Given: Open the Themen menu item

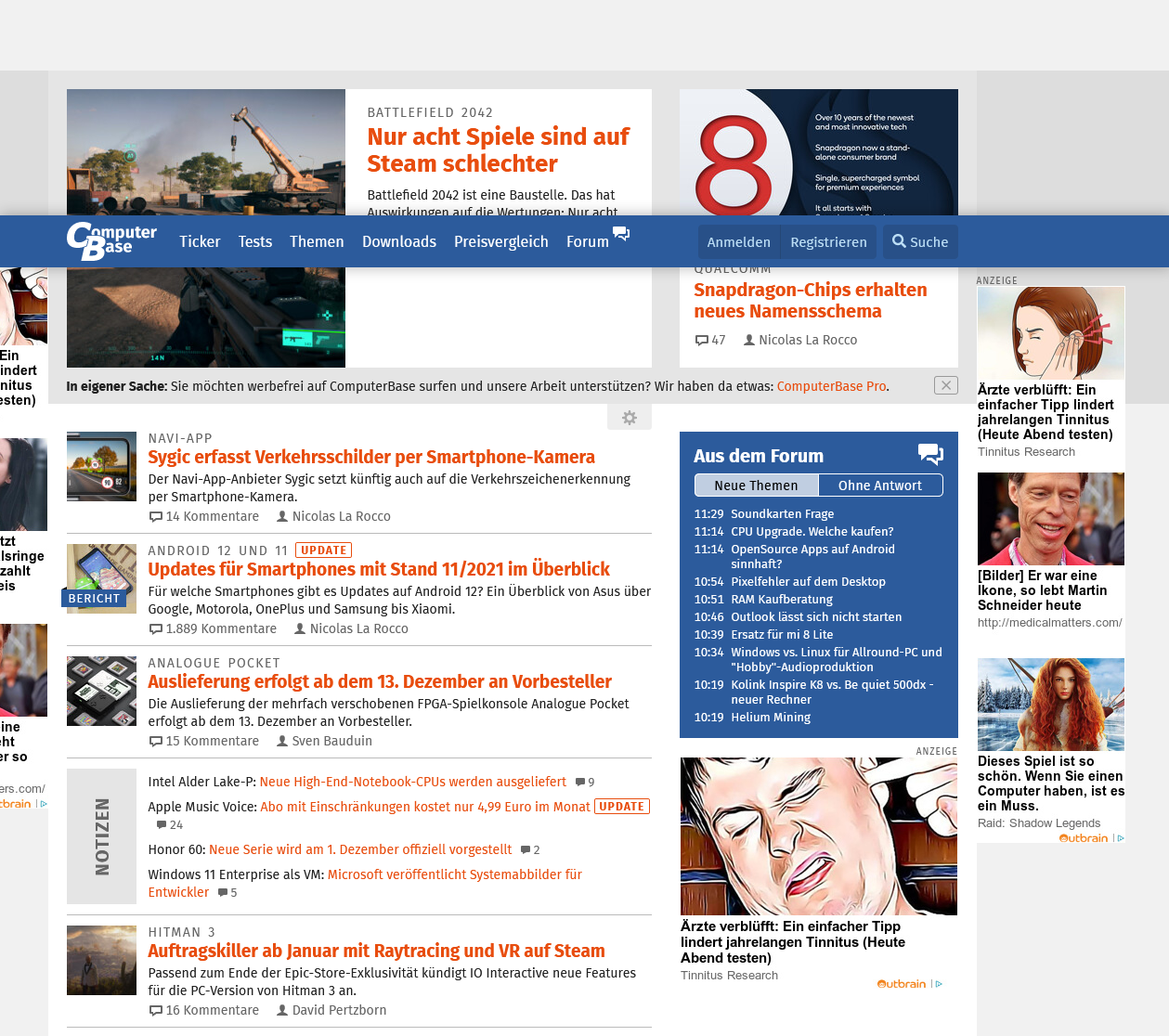Looking at the screenshot, I should pyautogui.click(x=317, y=241).
